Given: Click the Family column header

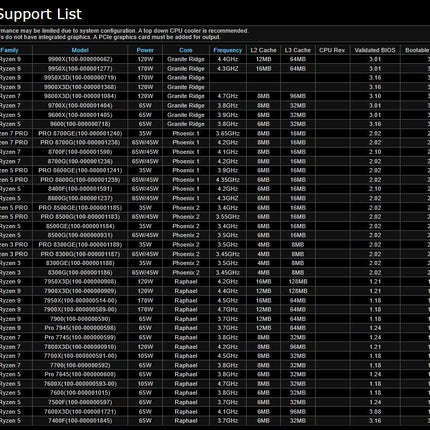Looking at the screenshot, I should (x=9, y=50).
